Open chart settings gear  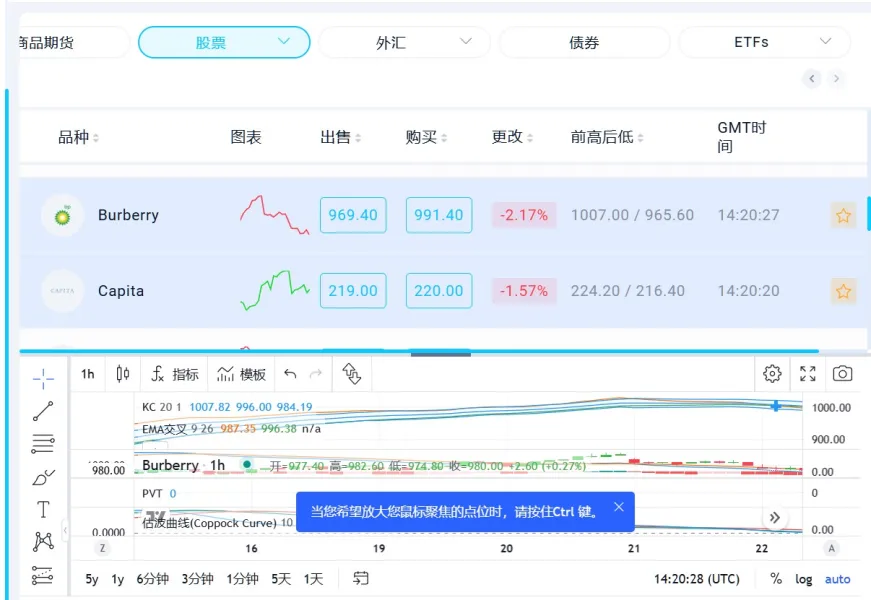pyautogui.click(x=772, y=374)
